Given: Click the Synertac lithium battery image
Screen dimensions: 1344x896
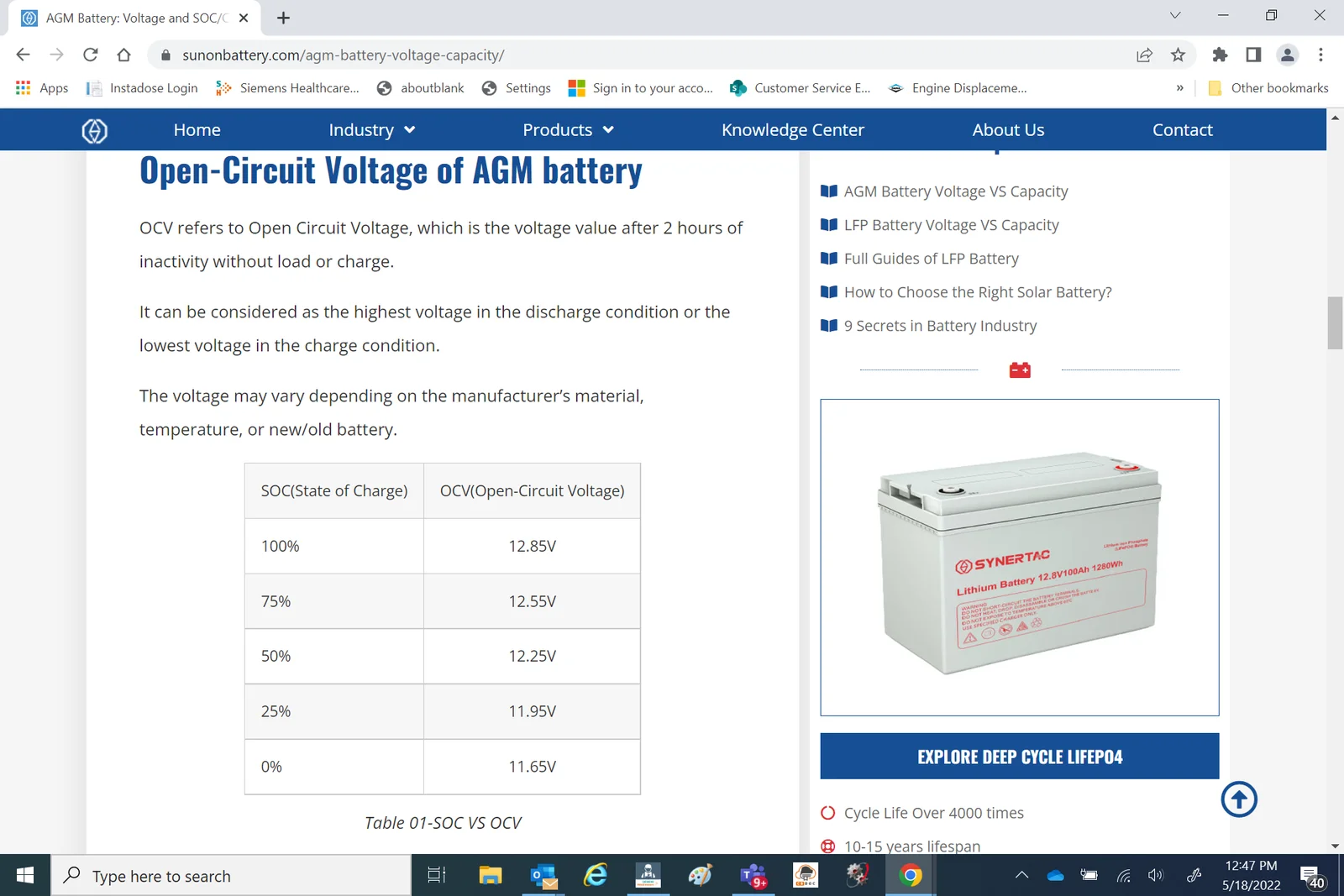Looking at the screenshot, I should (1019, 558).
